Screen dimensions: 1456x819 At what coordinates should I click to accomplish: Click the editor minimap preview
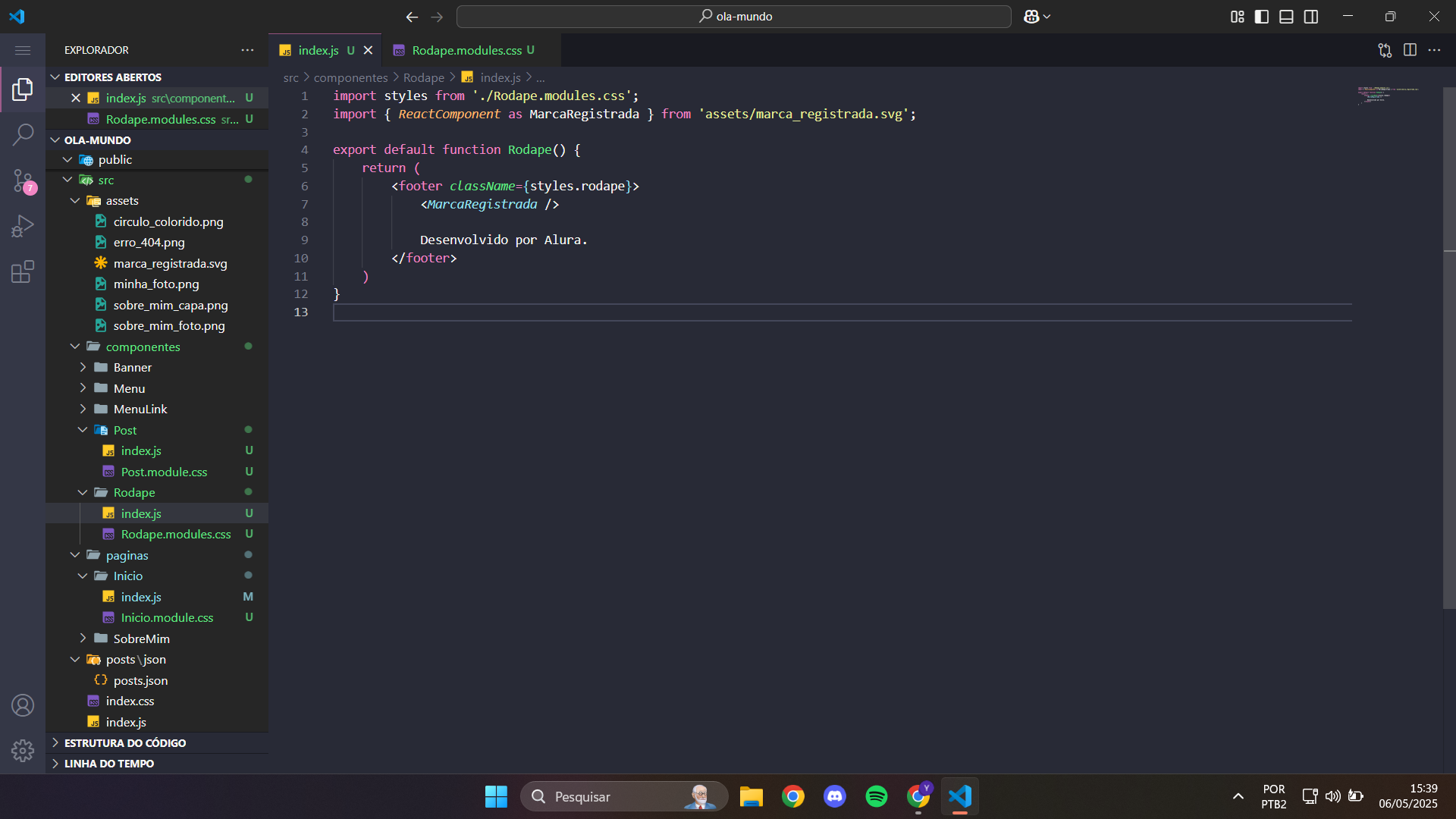coord(1388,96)
